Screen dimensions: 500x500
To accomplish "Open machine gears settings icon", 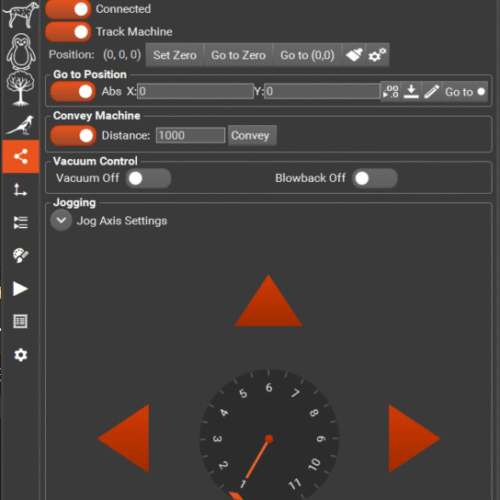I will (x=377, y=55).
